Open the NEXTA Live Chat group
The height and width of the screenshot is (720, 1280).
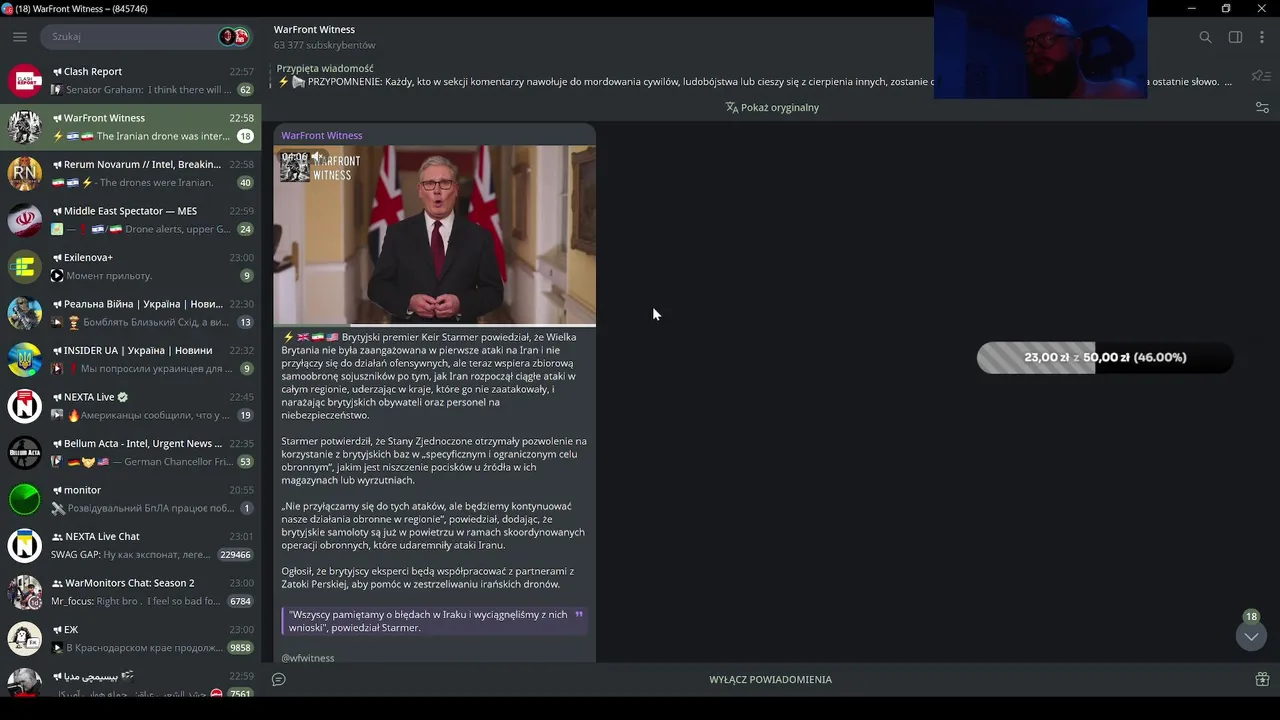click(x=131, y=545)
